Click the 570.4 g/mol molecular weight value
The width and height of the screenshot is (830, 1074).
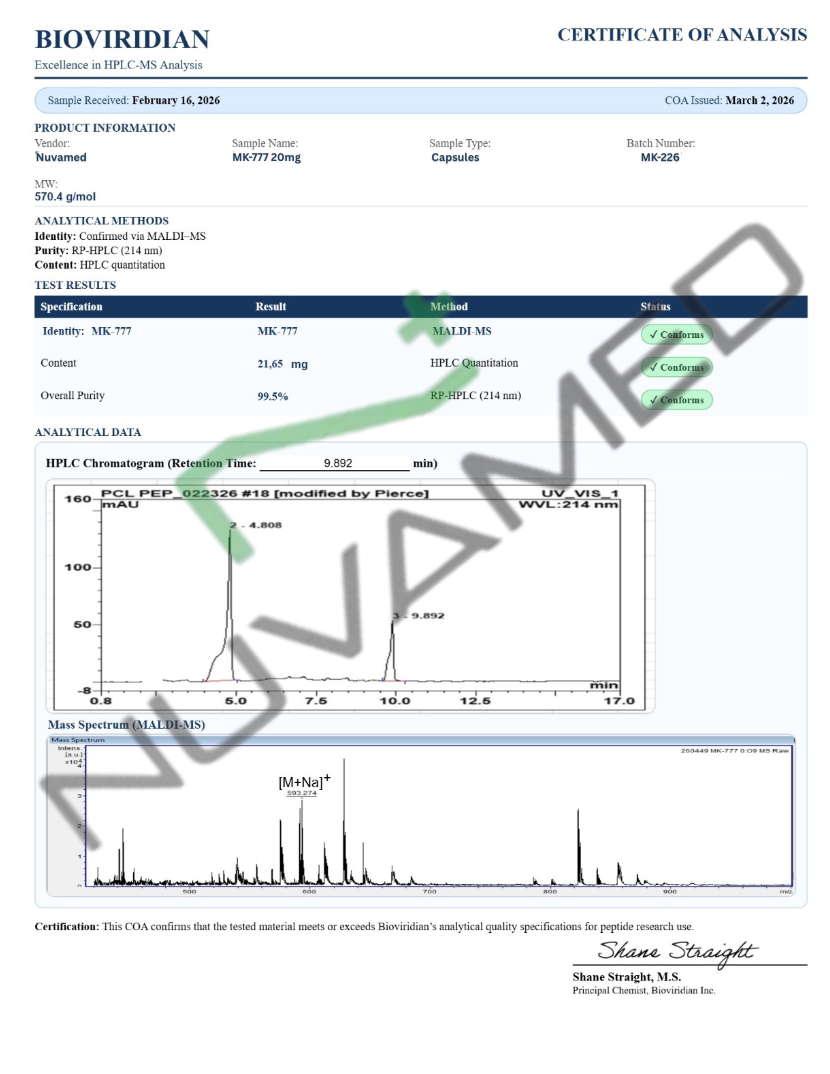65,197
